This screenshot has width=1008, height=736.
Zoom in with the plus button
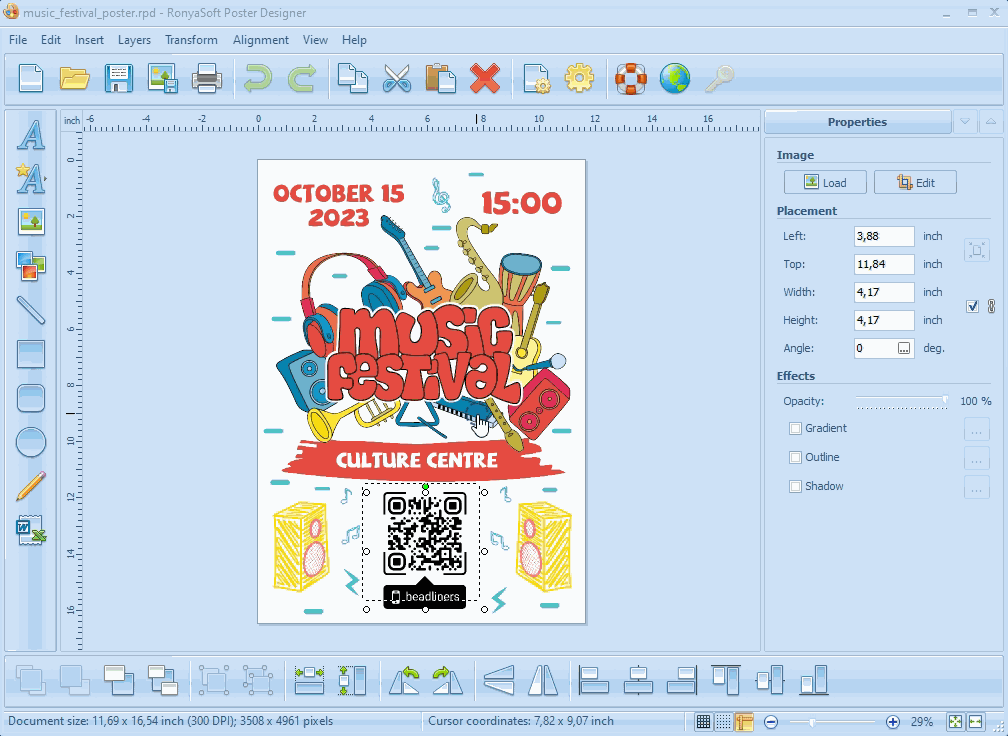click(892, 722)
